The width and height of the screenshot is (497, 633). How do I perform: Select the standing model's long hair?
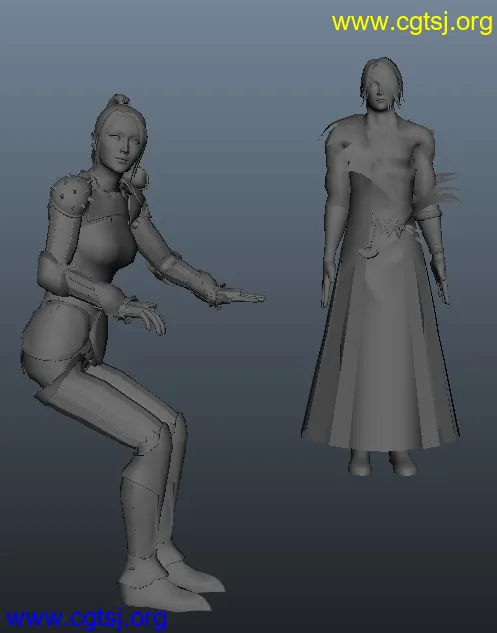(x=382, y=81)
